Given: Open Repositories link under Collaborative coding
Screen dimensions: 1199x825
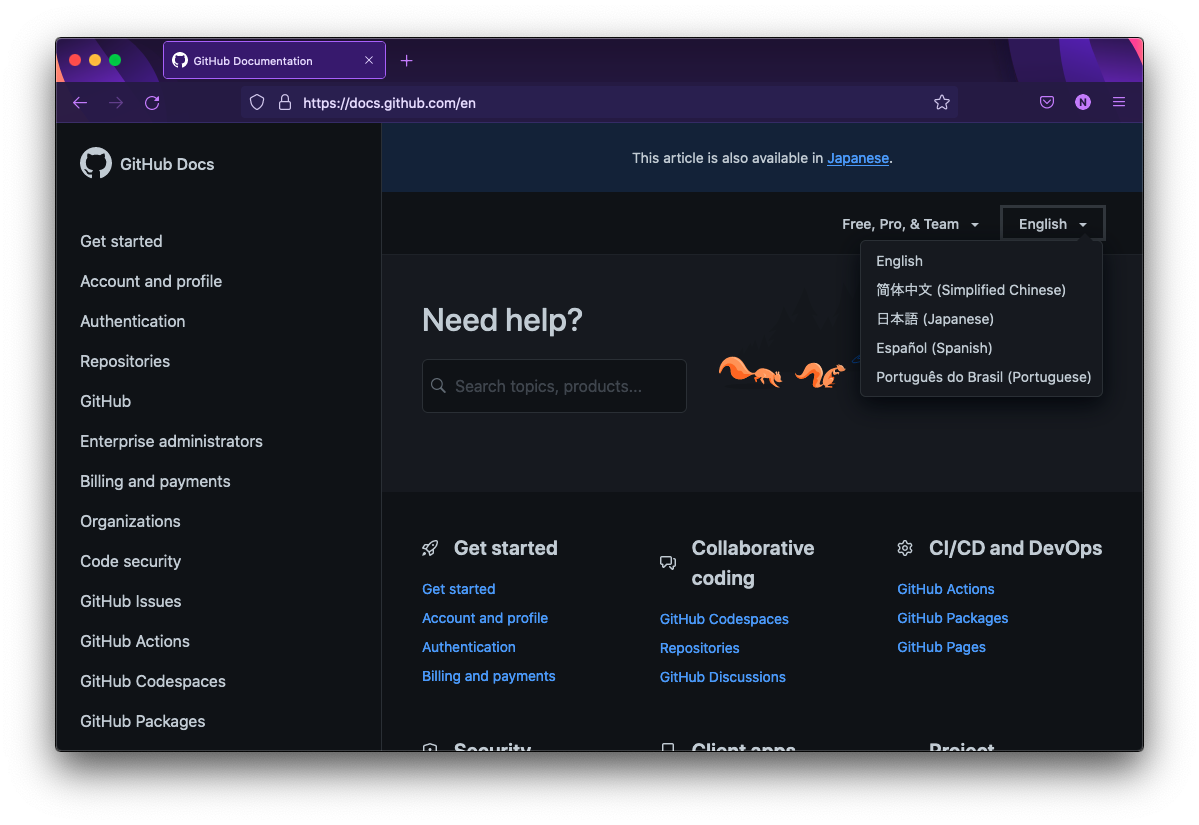Looking at the screenshot, I should tap(700, 648).
